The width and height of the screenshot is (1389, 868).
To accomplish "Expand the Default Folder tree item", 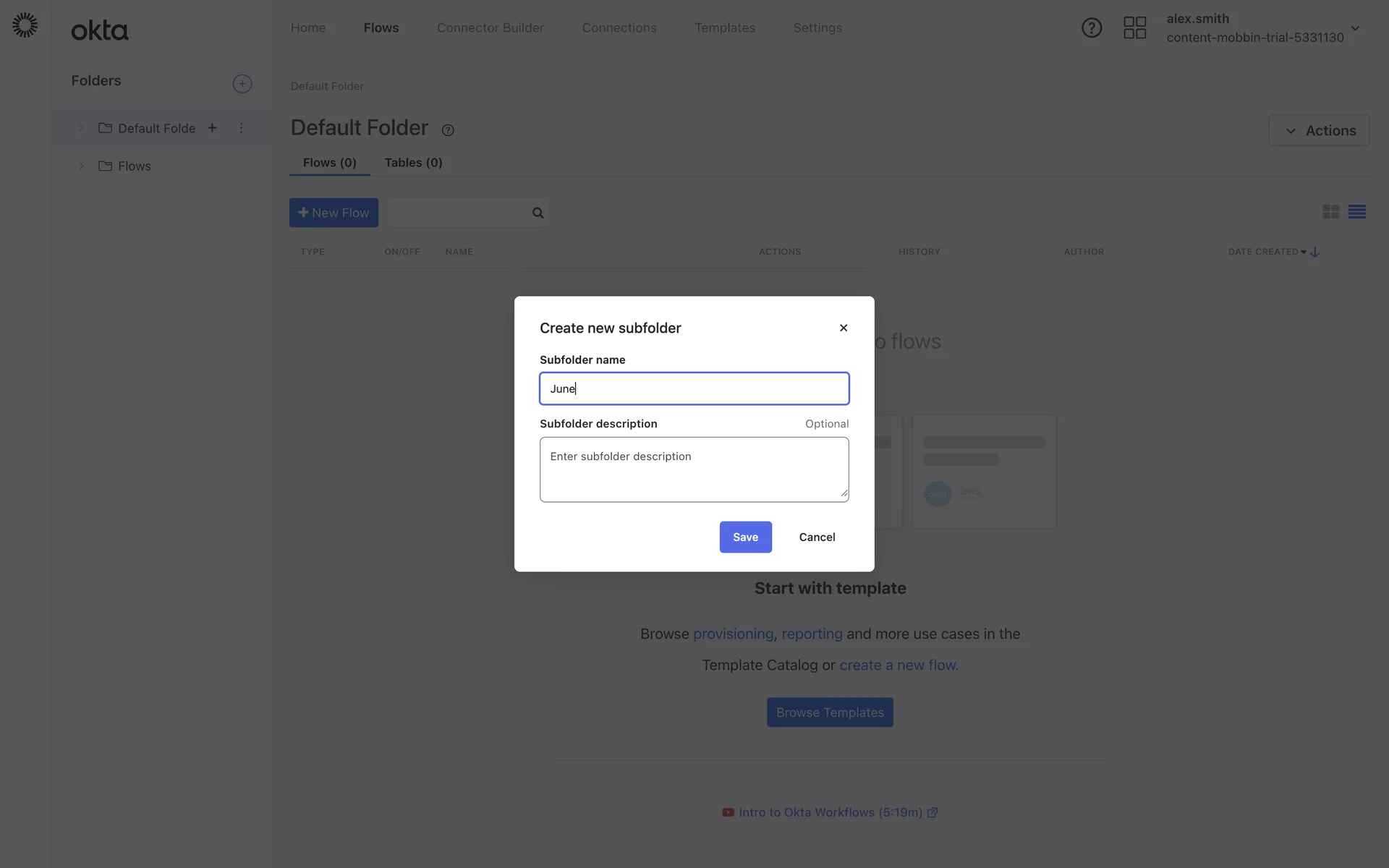I will point(81,128).
